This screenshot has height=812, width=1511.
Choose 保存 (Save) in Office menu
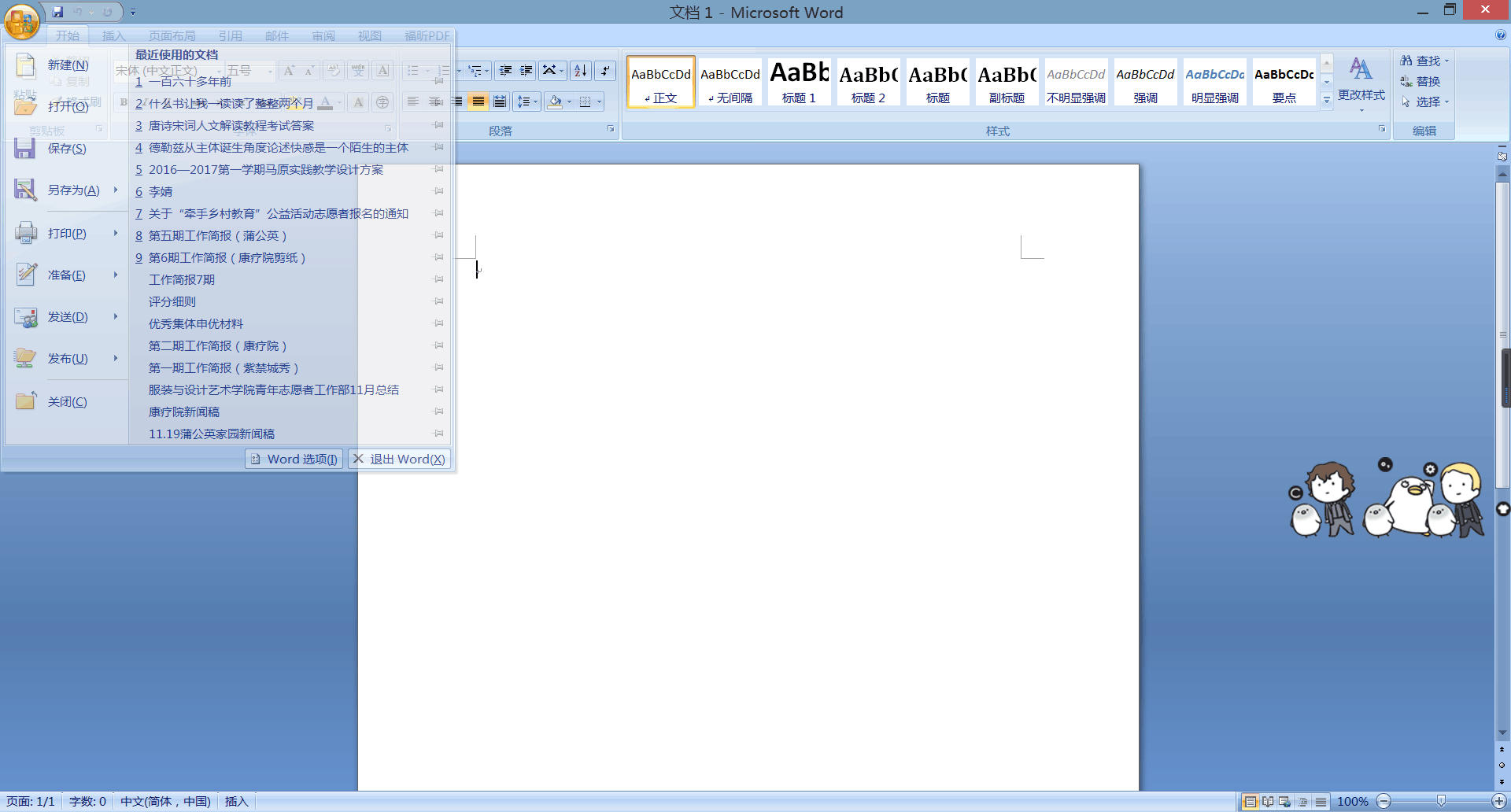pos(66,148)
